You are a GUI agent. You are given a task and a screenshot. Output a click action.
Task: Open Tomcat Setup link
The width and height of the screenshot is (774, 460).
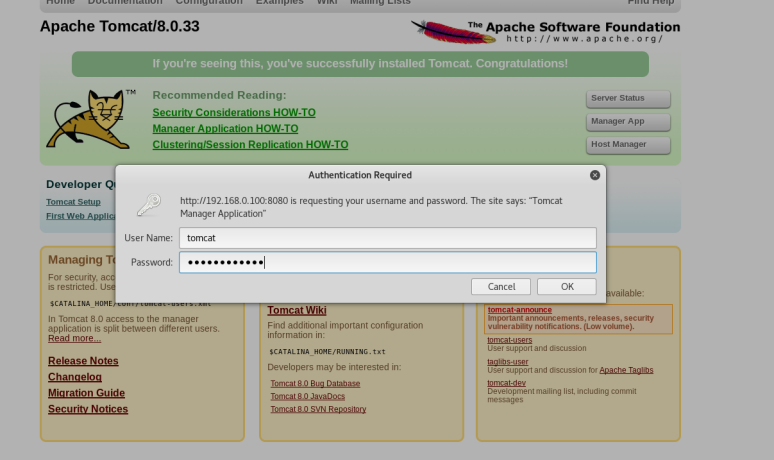coord(73,202)
